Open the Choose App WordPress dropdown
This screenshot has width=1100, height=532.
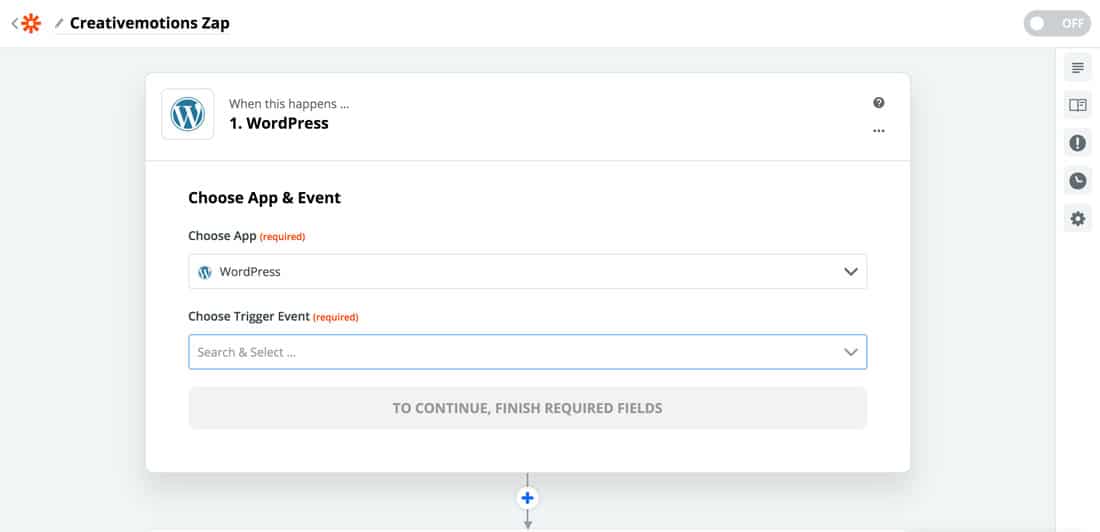(528, 272)
